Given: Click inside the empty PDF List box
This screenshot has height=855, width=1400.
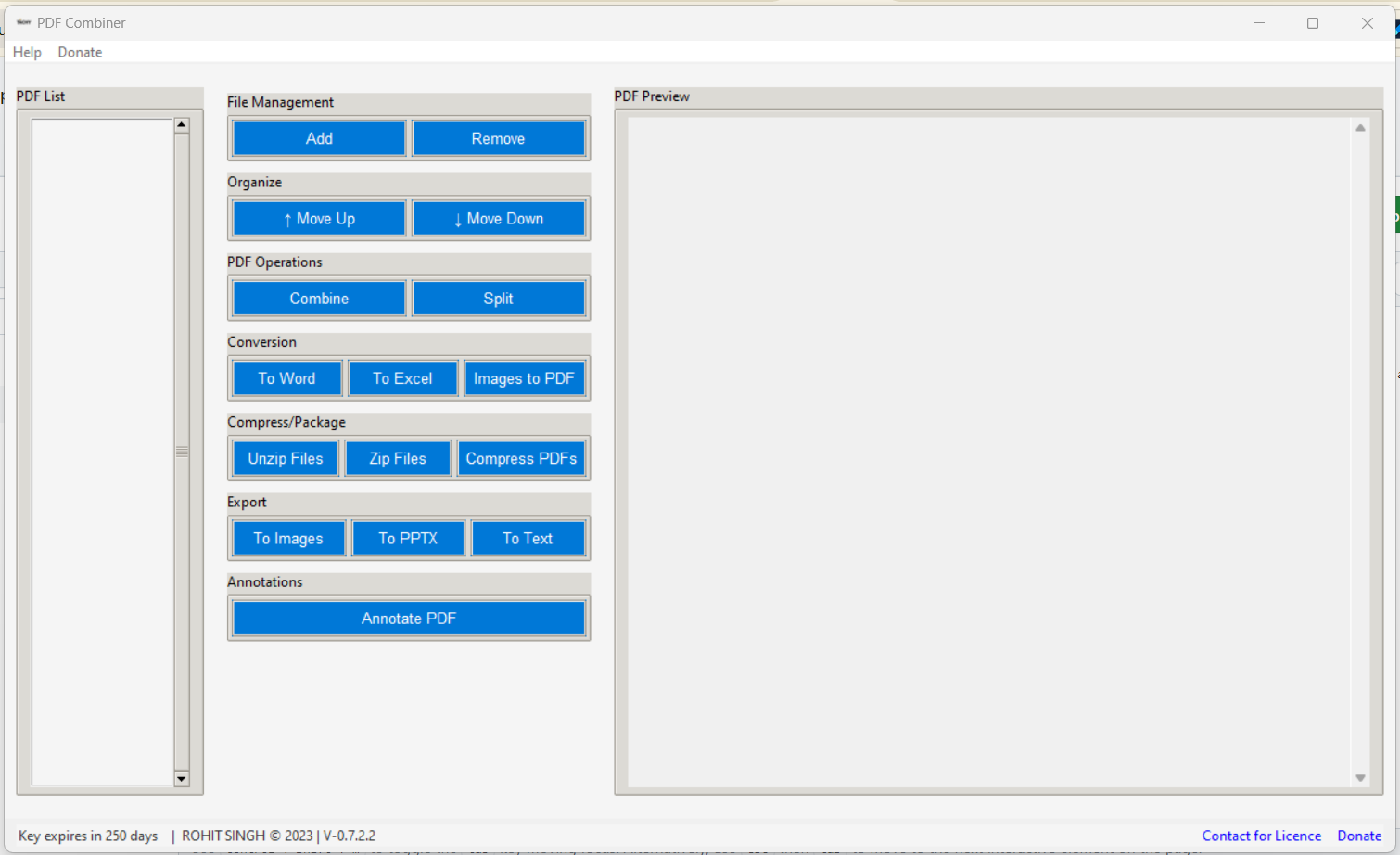Looking at the screenshot, I should click(102, 452).
